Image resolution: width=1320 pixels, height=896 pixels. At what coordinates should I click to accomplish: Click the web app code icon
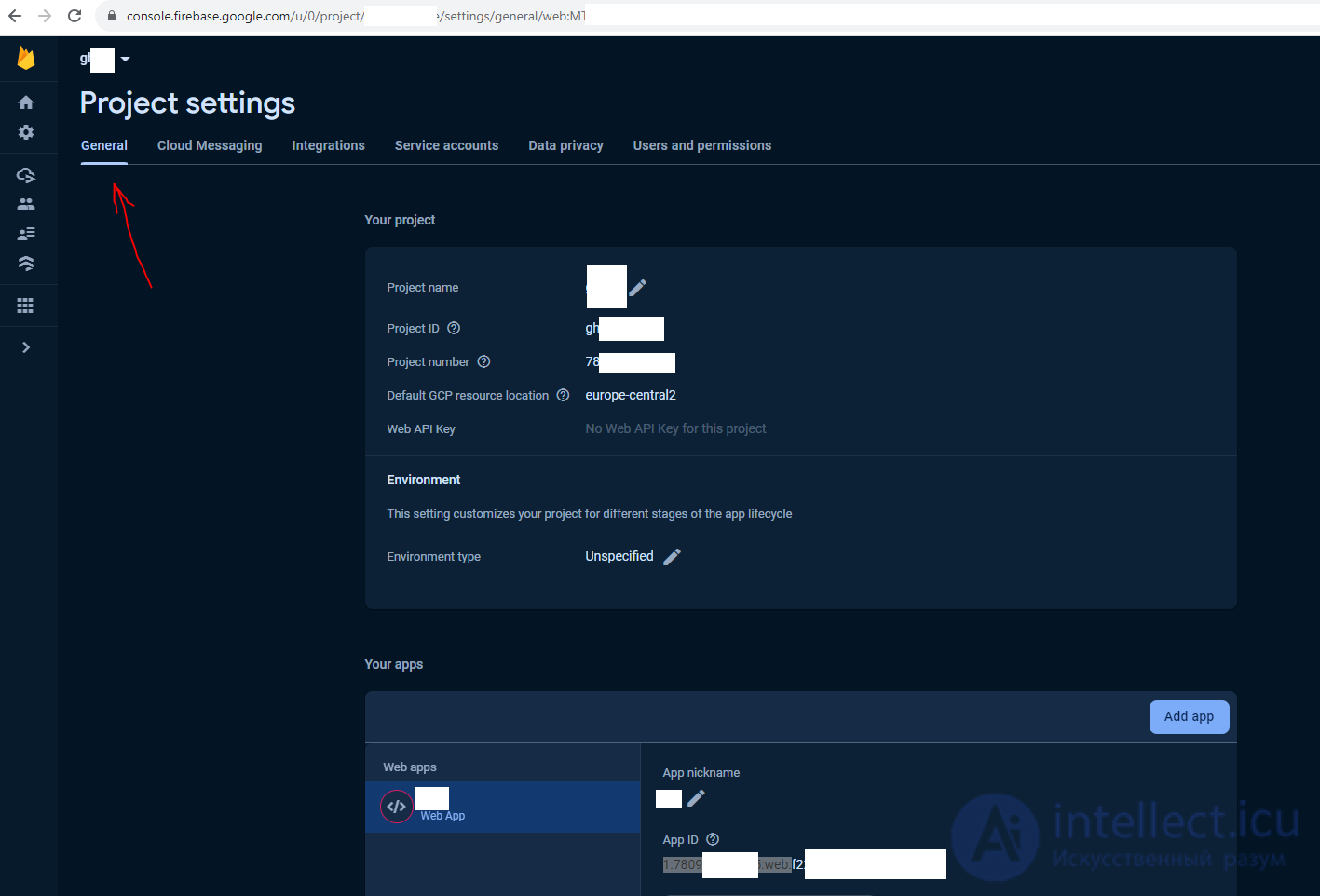[x=397, y=807]
